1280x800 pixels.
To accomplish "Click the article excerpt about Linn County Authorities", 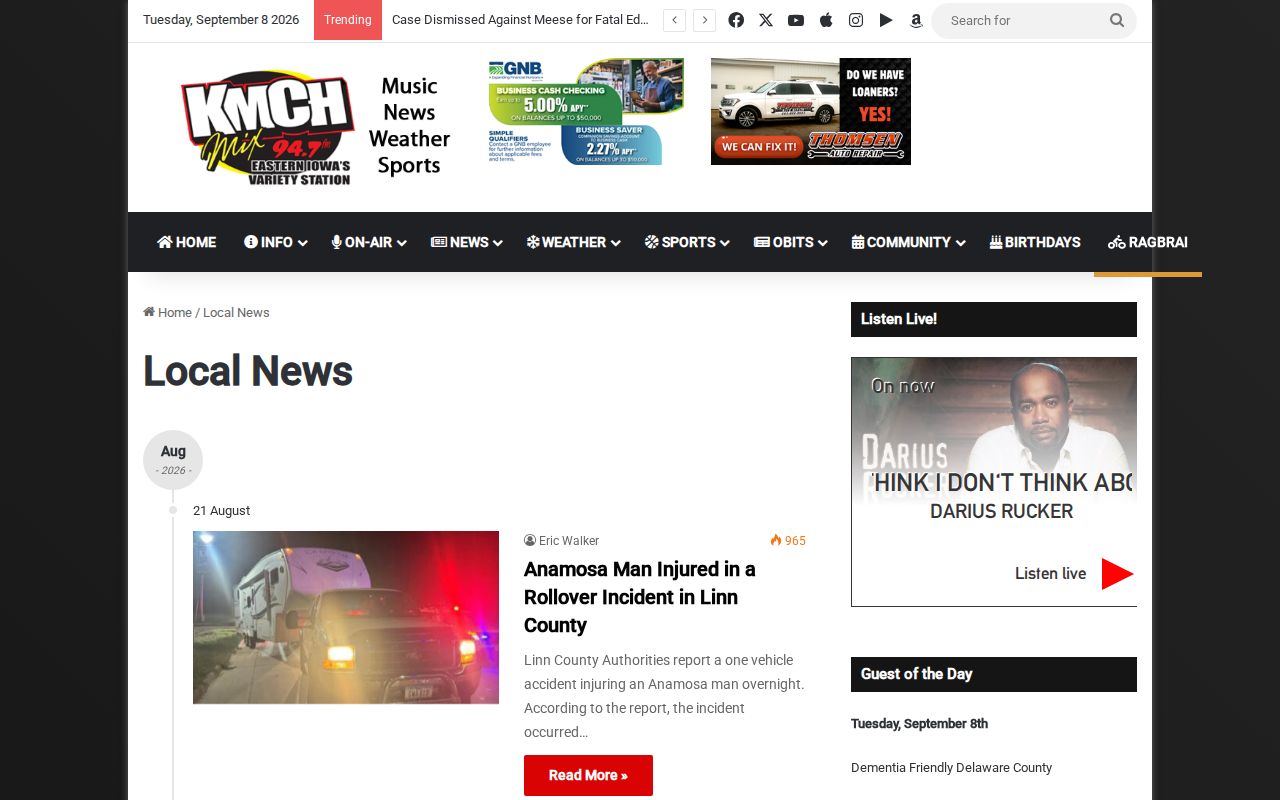I will point(665,696).
